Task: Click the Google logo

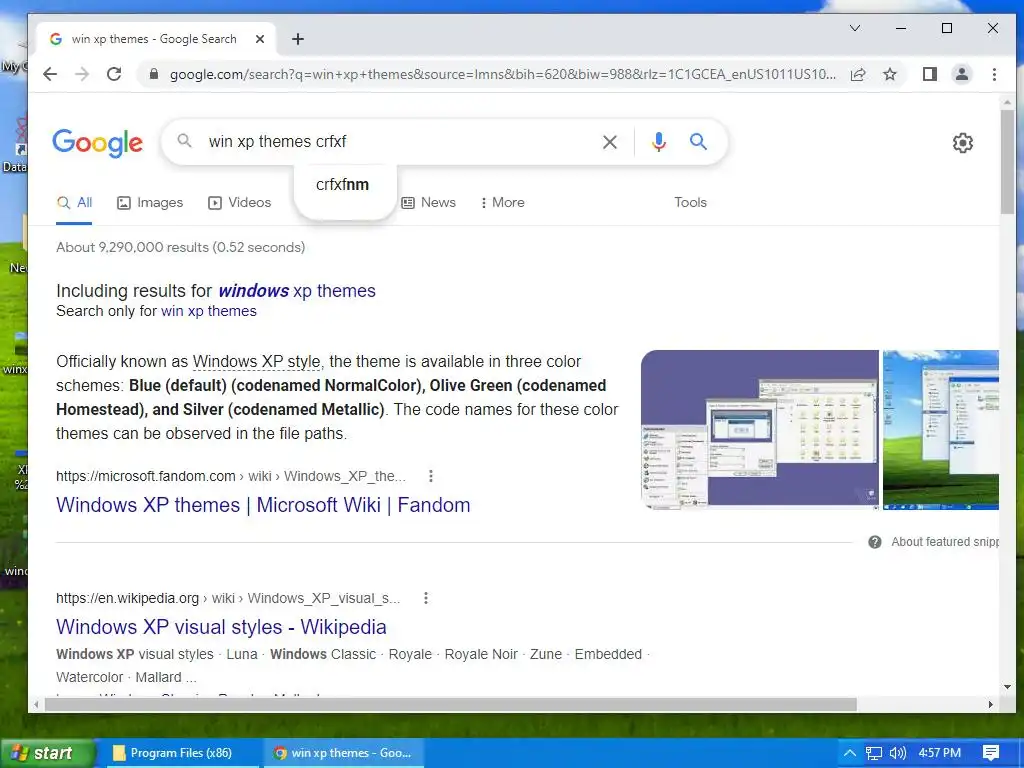Action: coord(97,142)
